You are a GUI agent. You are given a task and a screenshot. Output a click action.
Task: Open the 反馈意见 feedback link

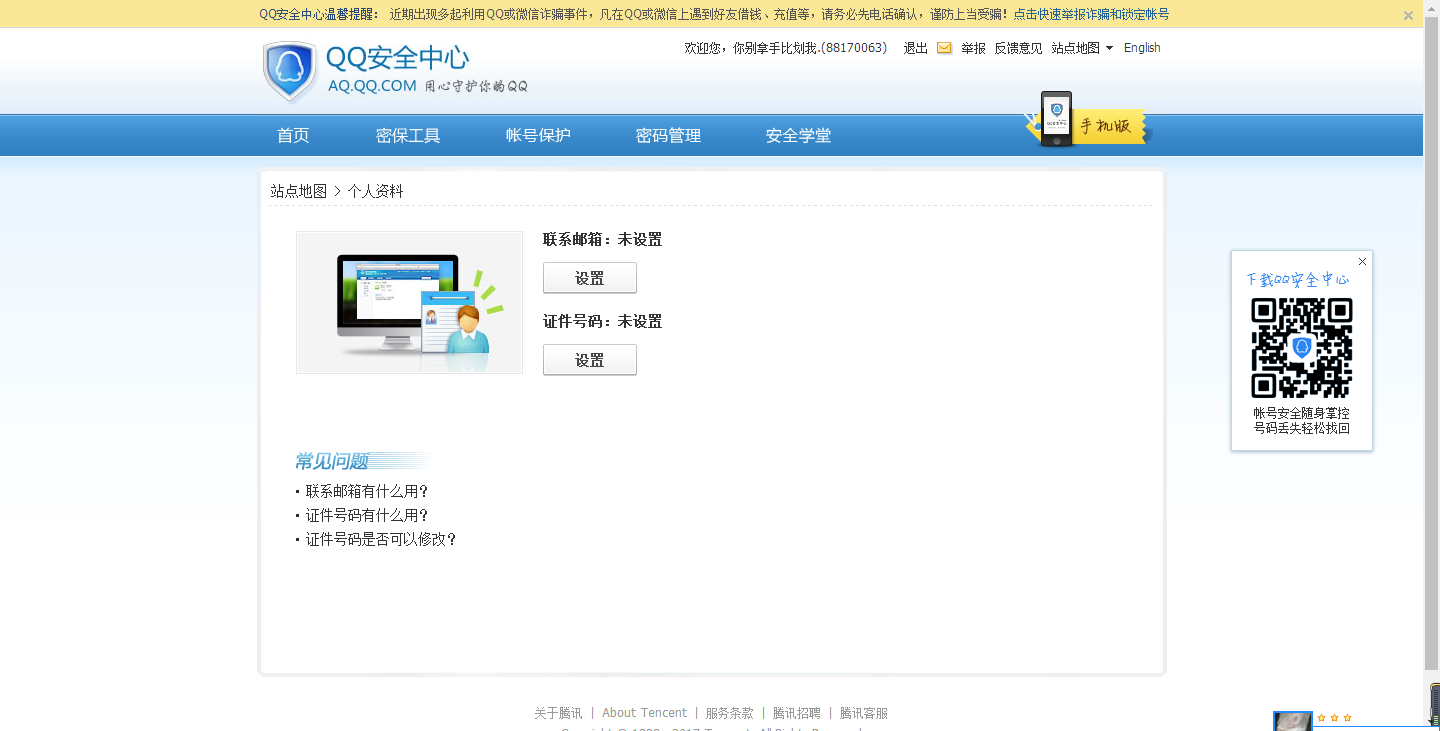pyautogui.click(x=1018, y=48)
